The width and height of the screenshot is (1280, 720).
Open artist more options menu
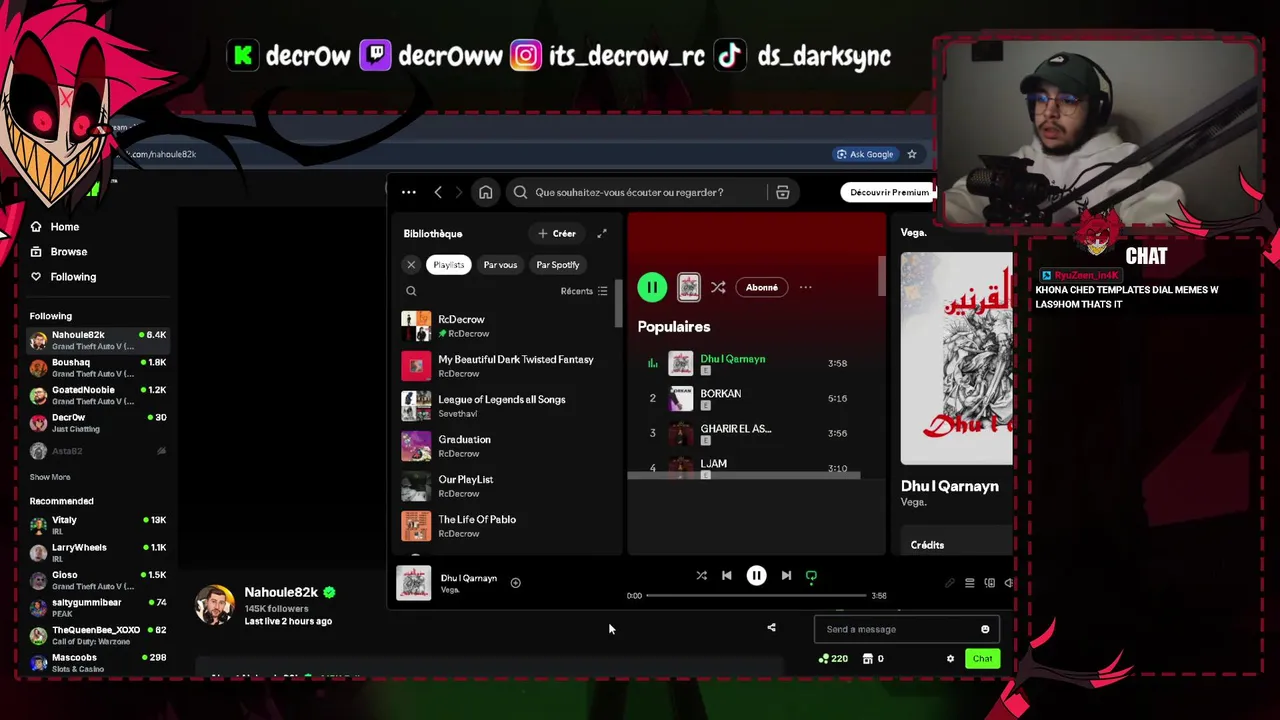805,288
